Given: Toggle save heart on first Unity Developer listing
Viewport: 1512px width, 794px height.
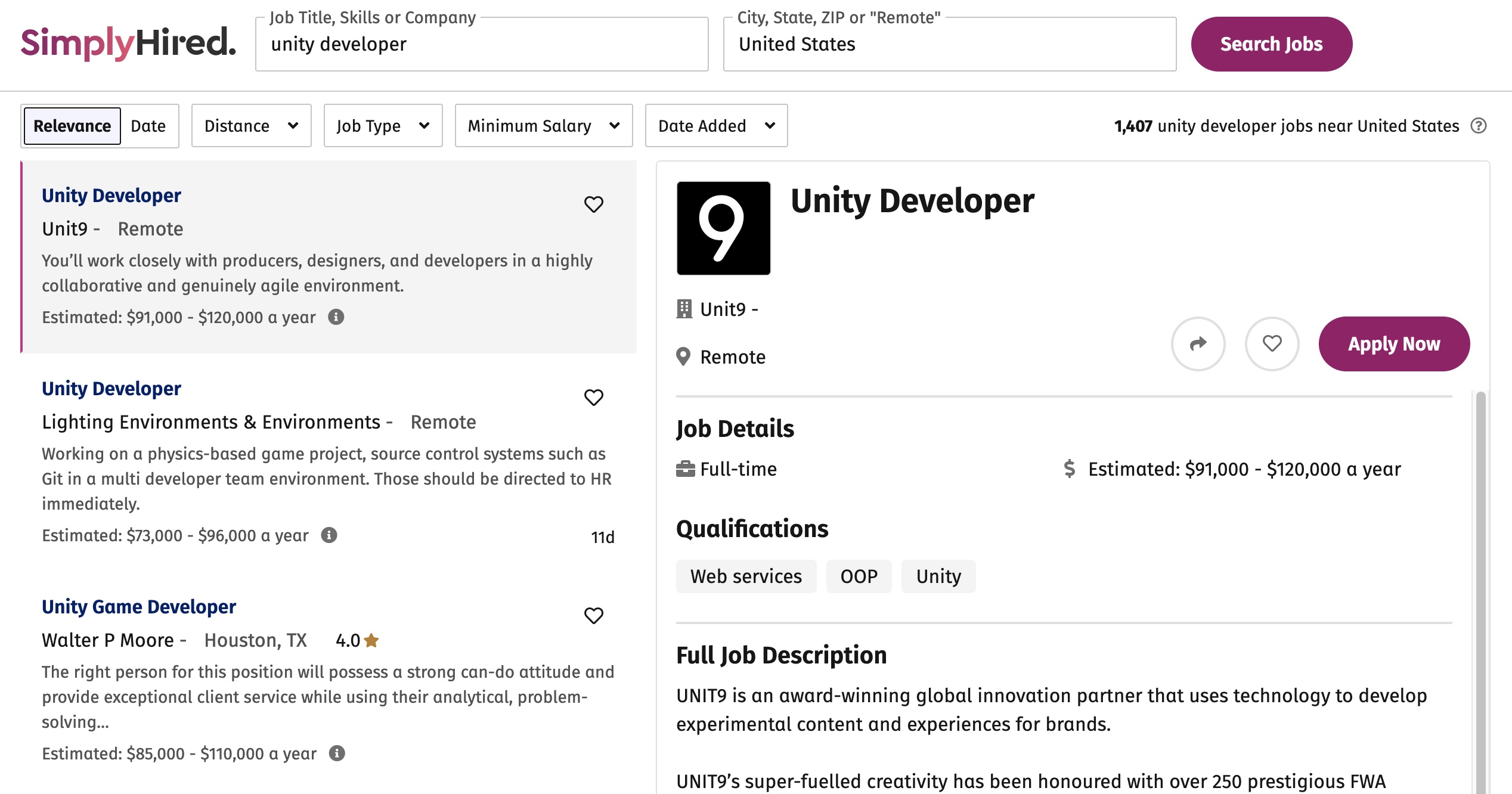Looking at the screenshot, I should (x=593, y=204).
